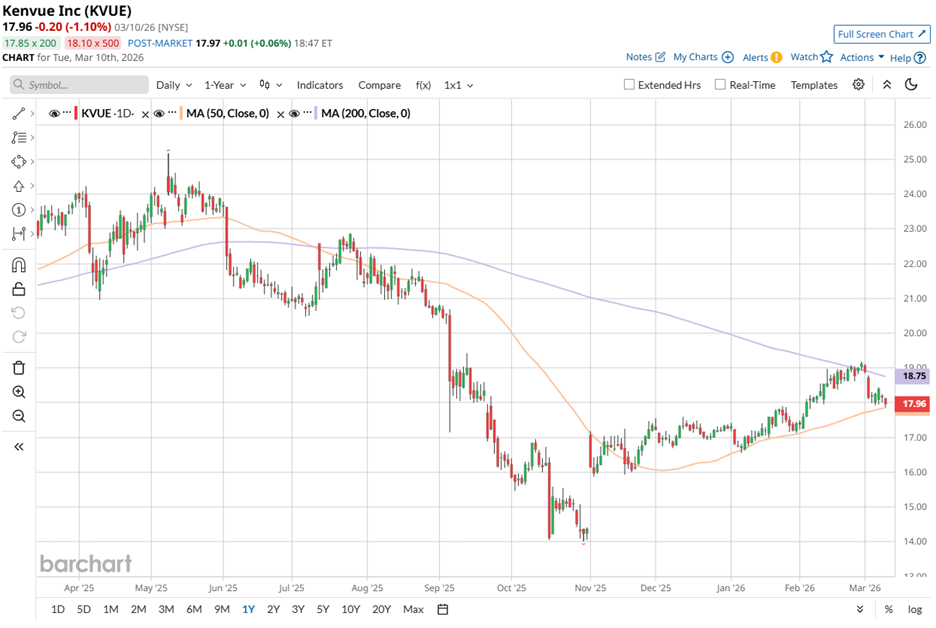Click the lock drawings icon
This screenshot has width=936, height=628.
[18, 290]
